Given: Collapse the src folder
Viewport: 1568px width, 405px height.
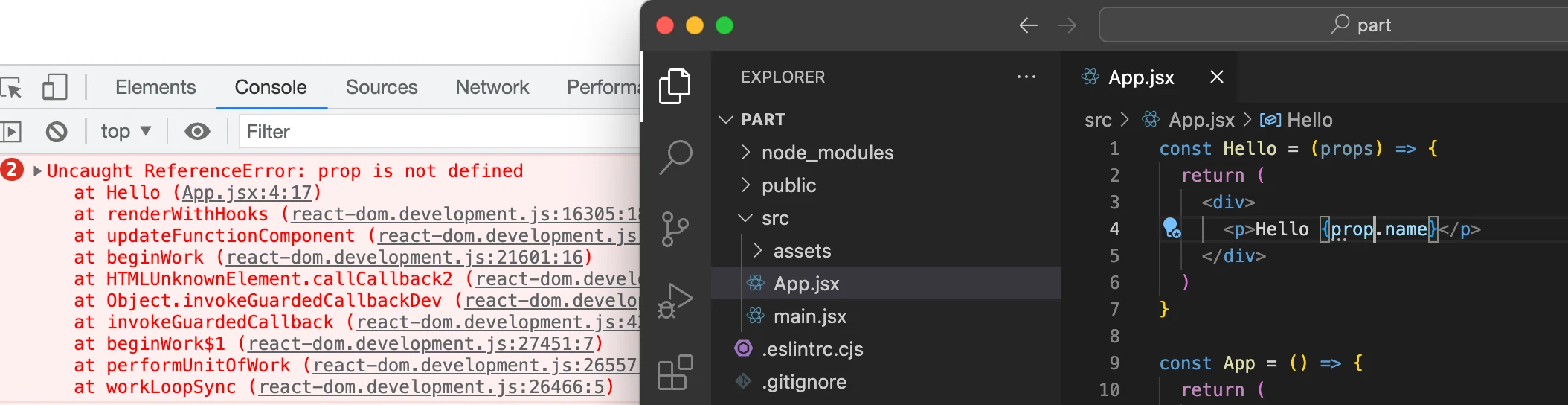Looking at the screenshot, I should (886, 218).
